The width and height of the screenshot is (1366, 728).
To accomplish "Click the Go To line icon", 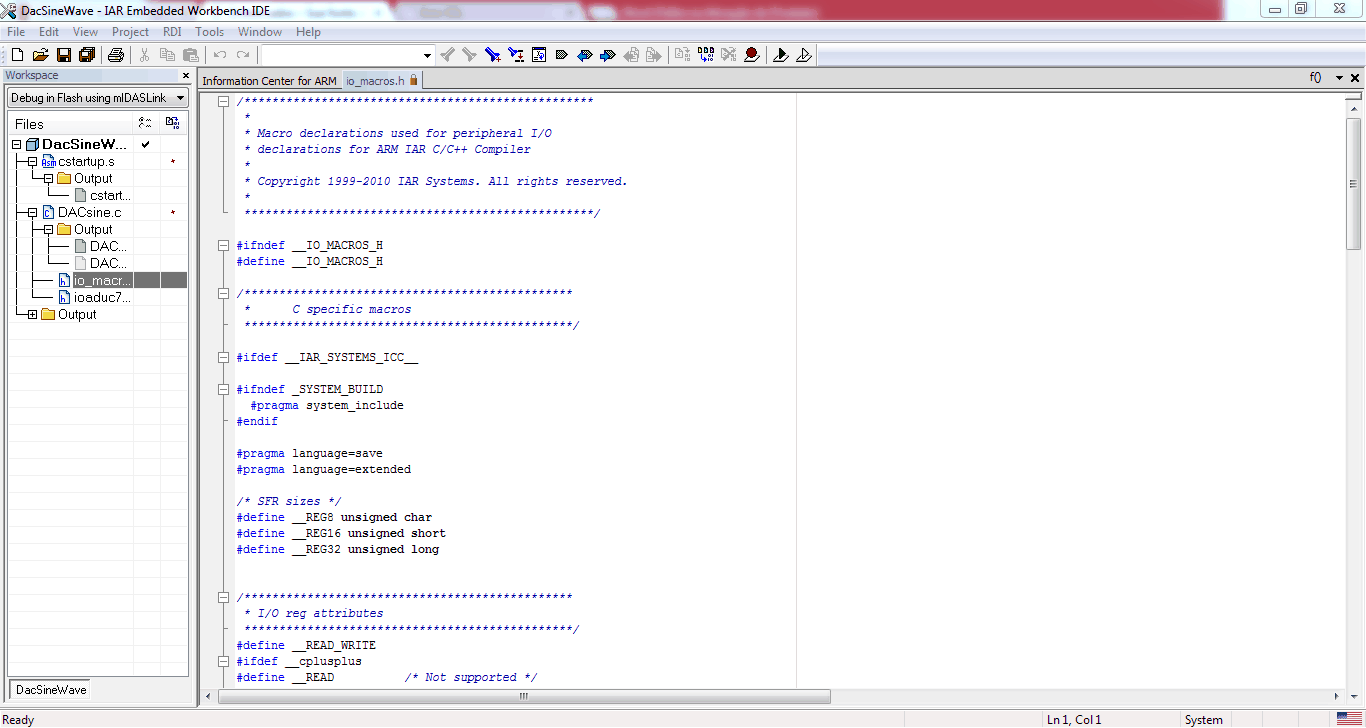I will pyautogui.click(x=538, y=55).
